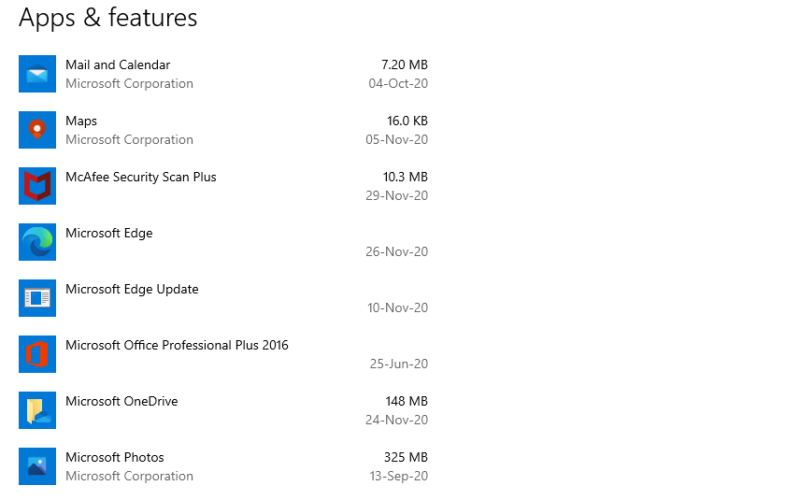Select the Maps app entry name

(81, 121)
